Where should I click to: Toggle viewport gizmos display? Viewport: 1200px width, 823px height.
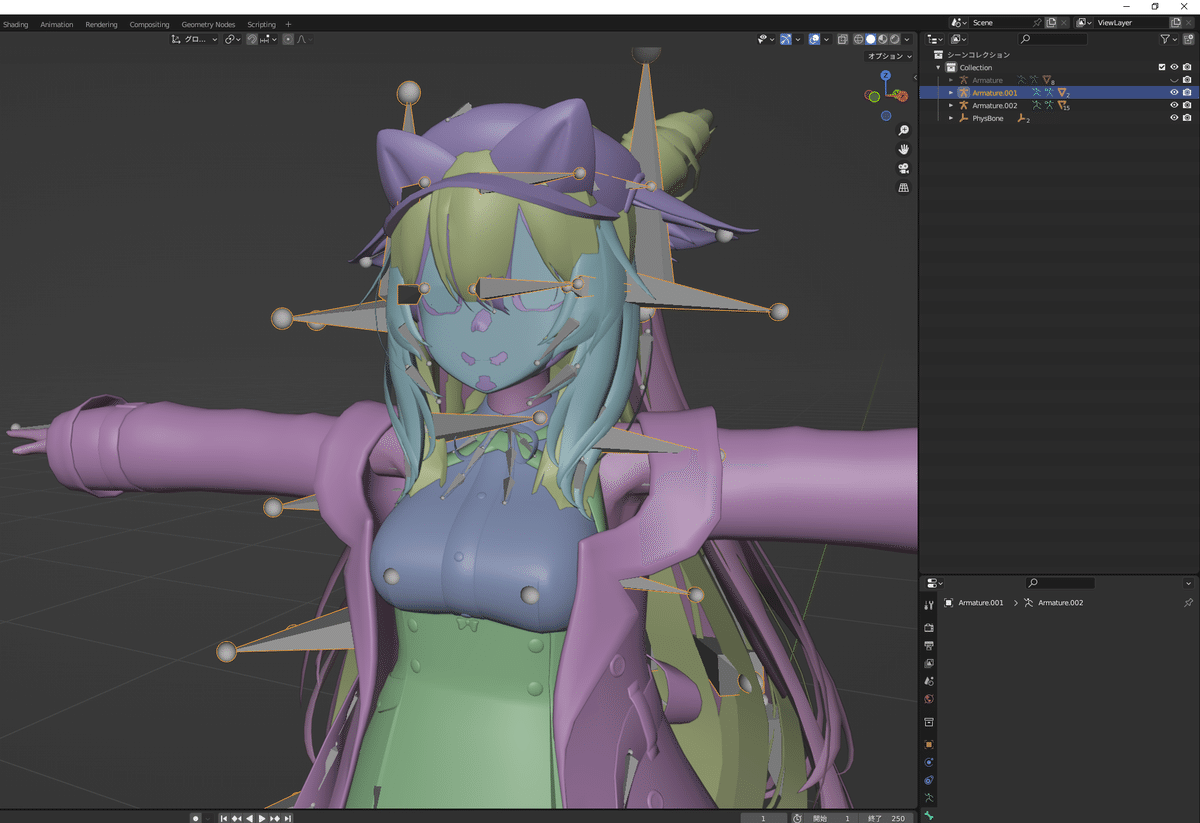(786, 39)
